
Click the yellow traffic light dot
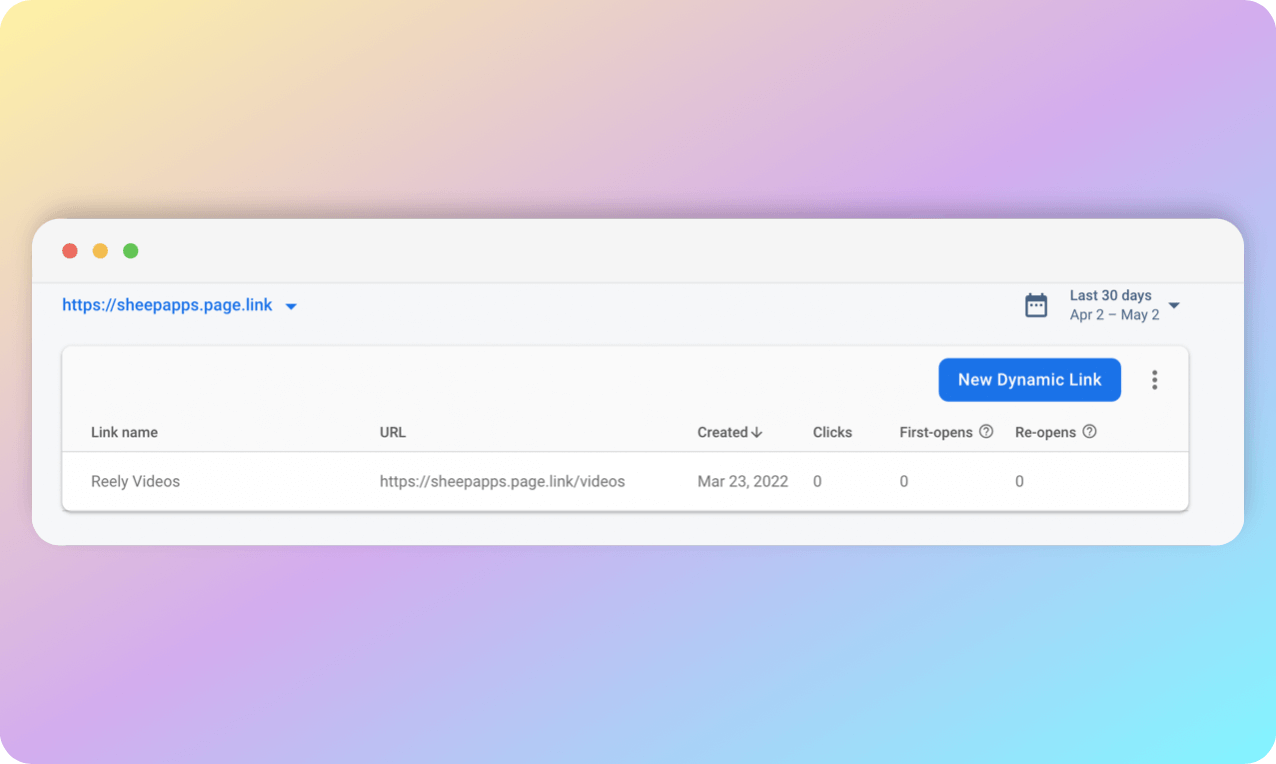[x=100, y=250]
